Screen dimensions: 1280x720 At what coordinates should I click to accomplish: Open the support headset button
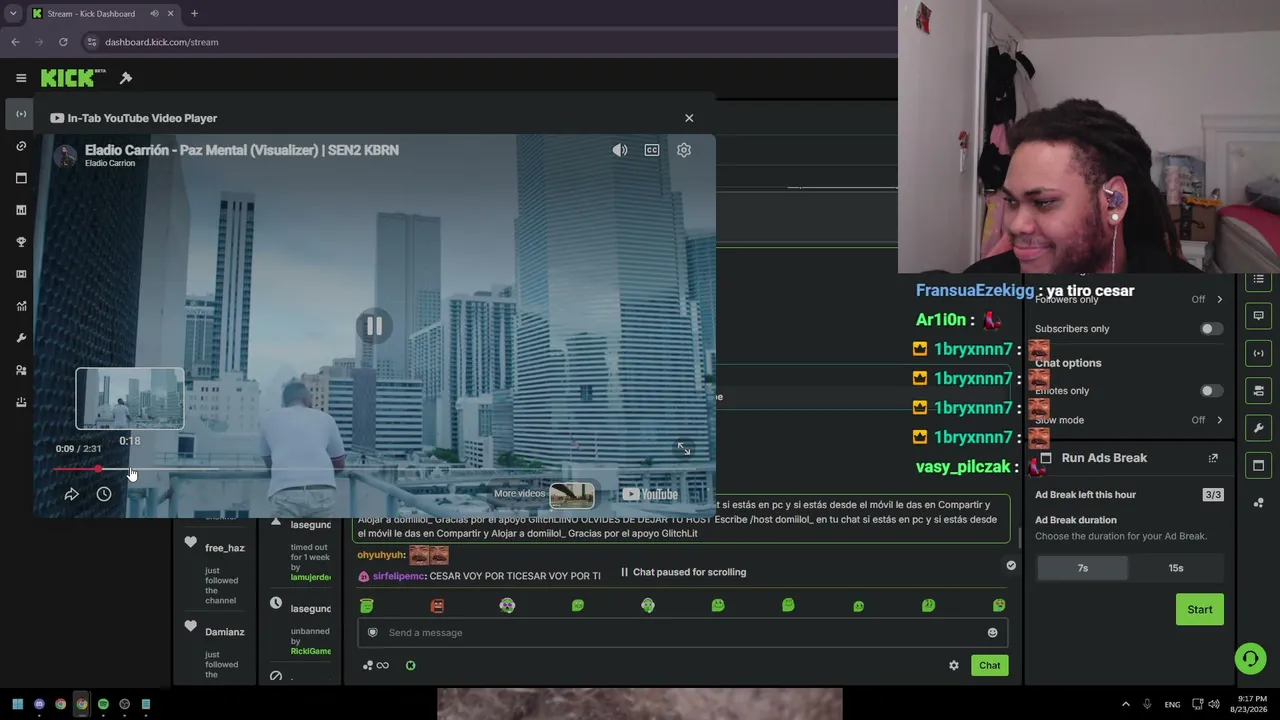1250,658
